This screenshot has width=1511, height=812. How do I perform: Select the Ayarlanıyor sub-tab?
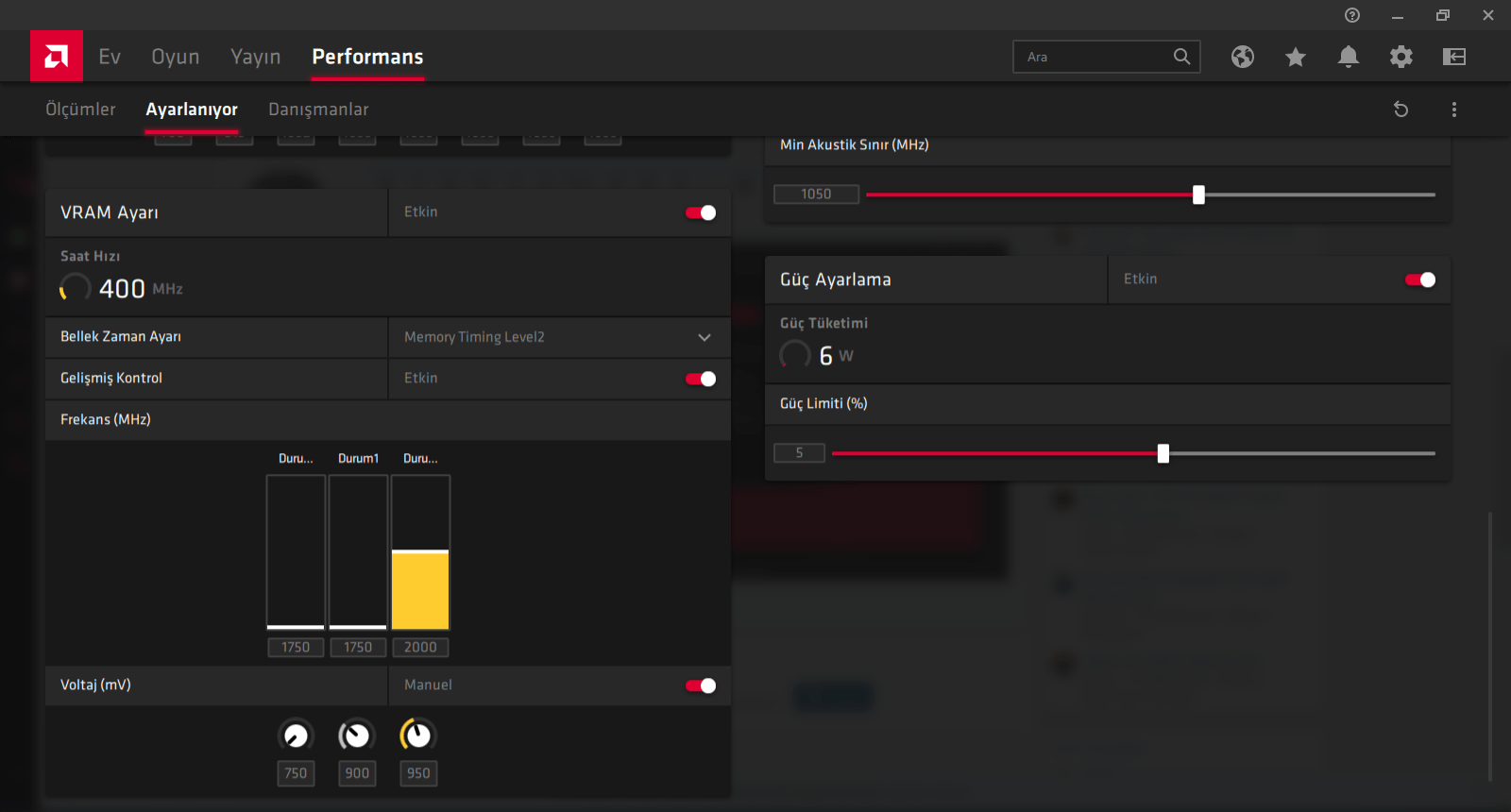[192, 110]
